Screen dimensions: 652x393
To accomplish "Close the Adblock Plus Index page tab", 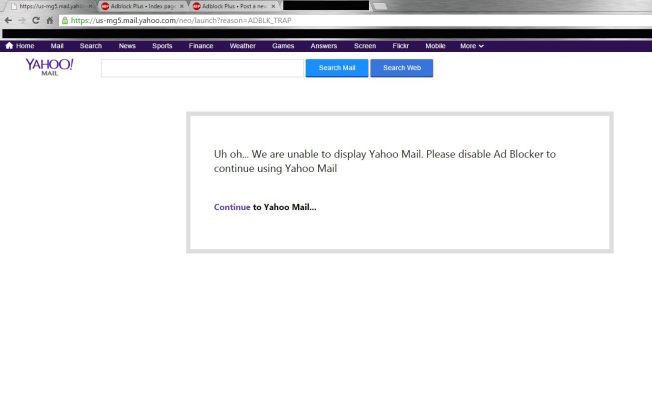I will (x=181, y=6).
